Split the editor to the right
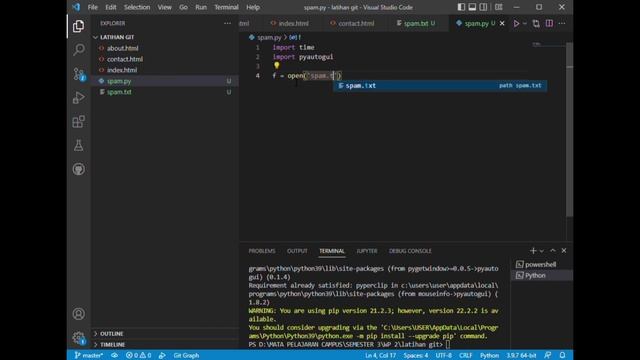This screenshot has width=640, height=360. tap(549, 24)
